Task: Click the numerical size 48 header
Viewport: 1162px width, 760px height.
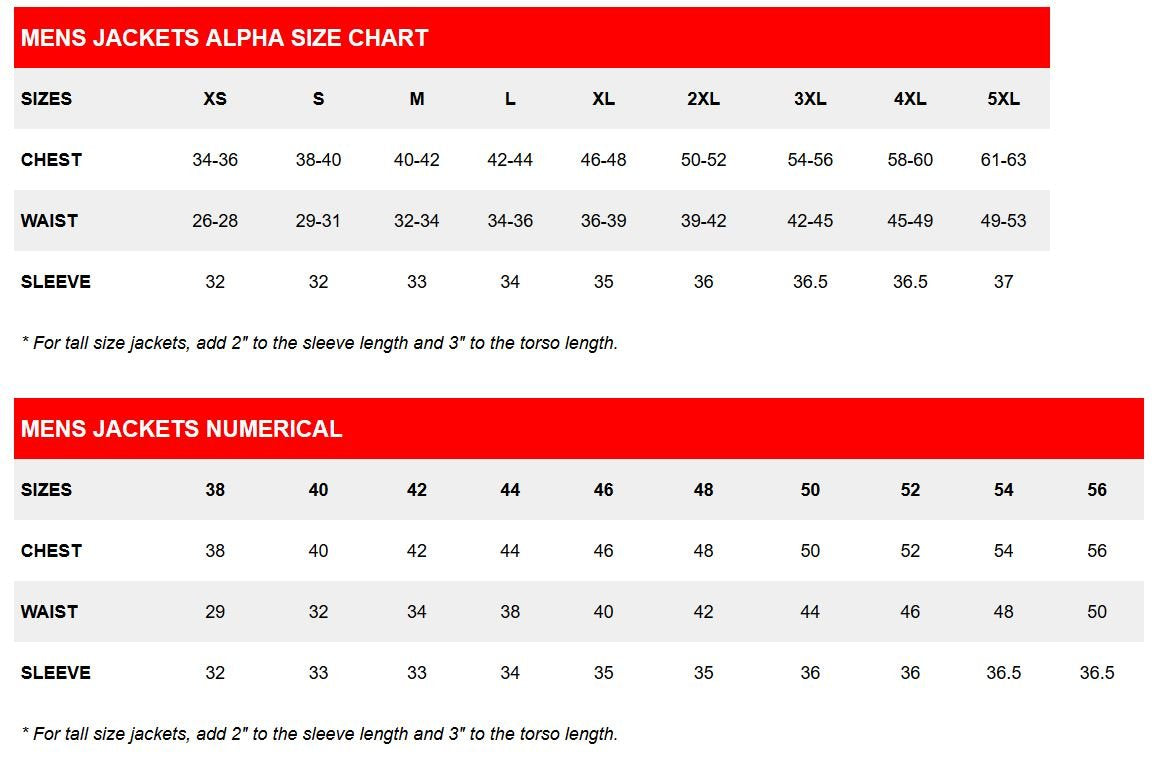Action: [x=703, y=490]
